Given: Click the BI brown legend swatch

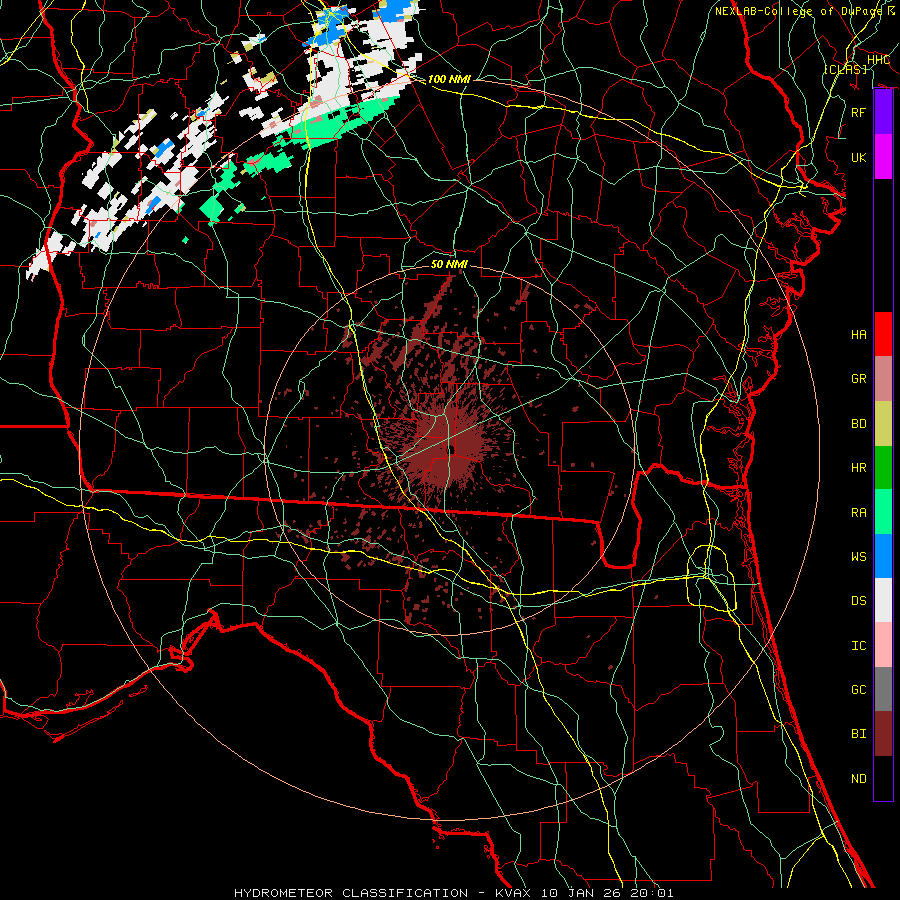Looking at the screenshot, I should pyautogui.click(x=883, y=734).
